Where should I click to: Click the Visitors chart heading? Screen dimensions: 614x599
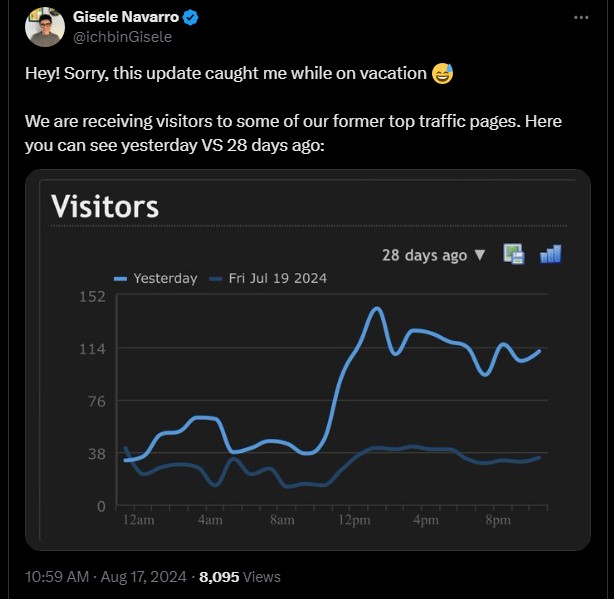click(x=105, y=206)
